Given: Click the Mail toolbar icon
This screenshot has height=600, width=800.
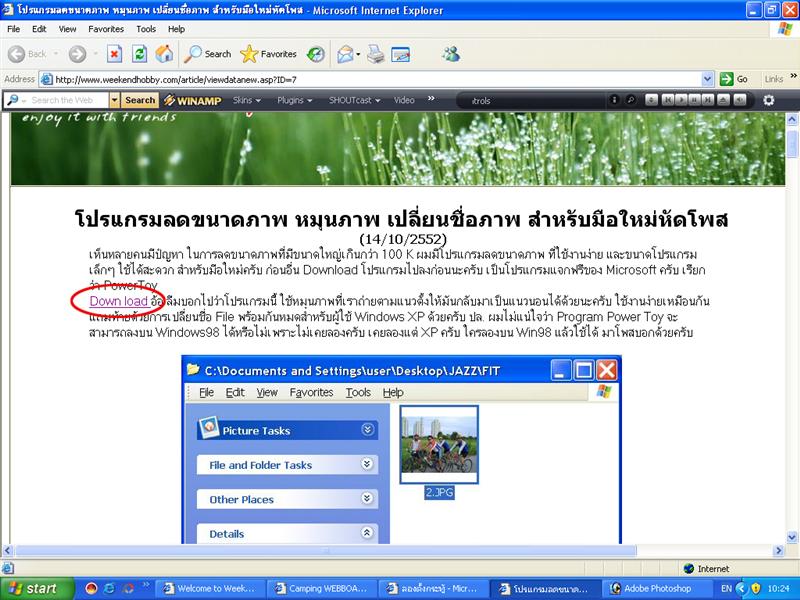Looking at the screenshot, I should (x=345, y=54).
